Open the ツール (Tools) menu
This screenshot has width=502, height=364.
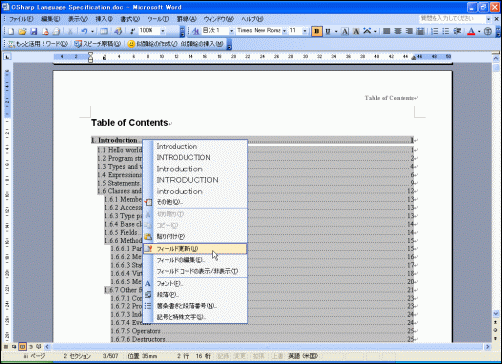(x=158, y=19)
